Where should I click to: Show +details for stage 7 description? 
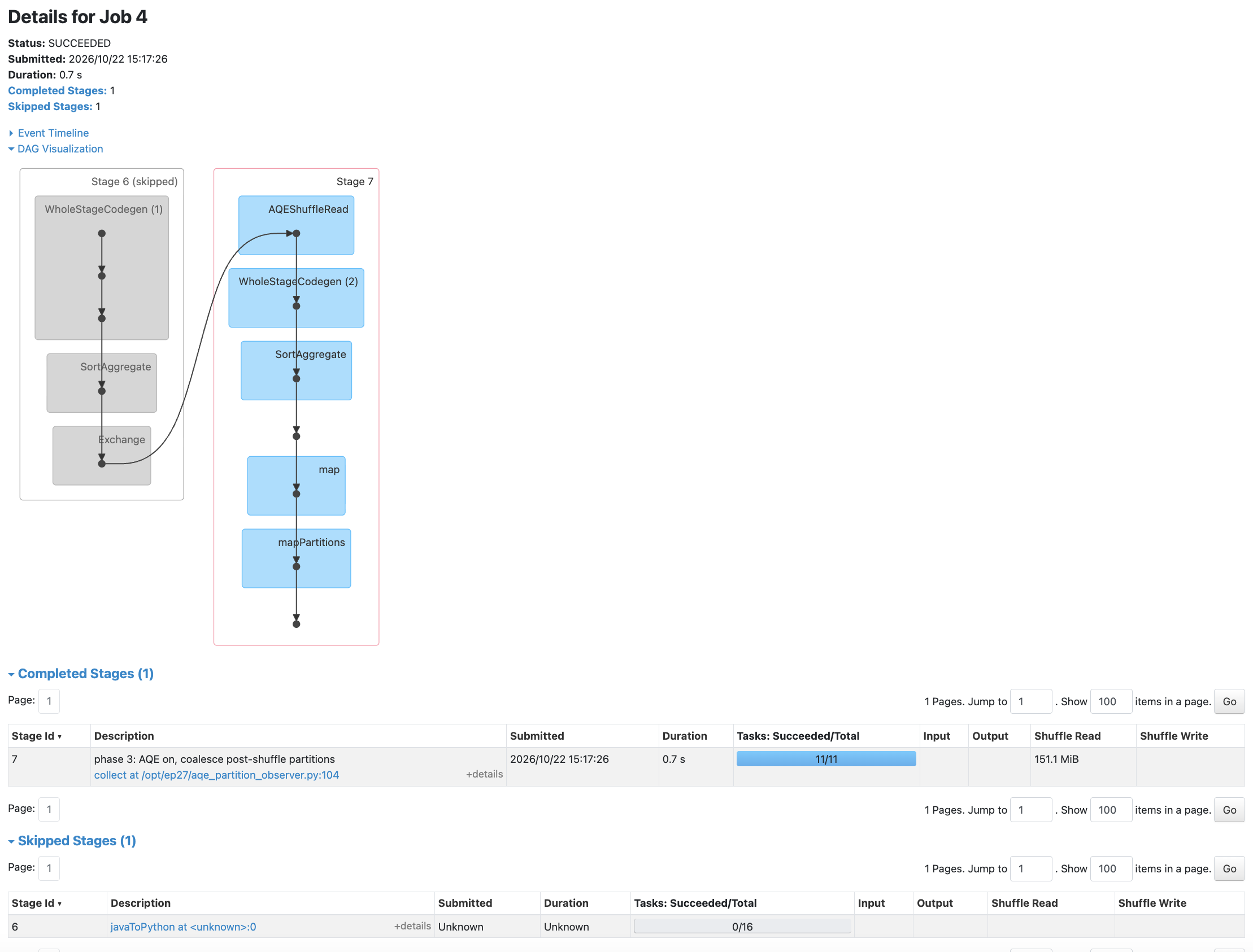point(484,774)
